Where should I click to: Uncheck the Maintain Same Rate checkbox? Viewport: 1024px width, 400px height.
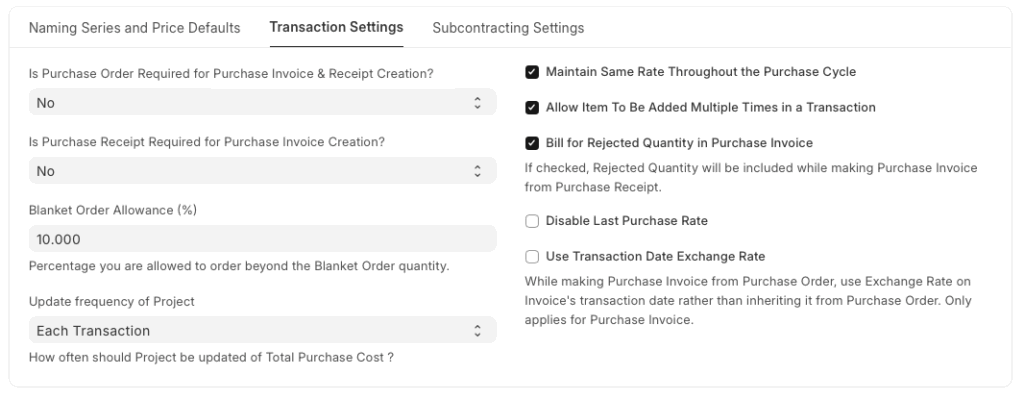pos(532,72)
